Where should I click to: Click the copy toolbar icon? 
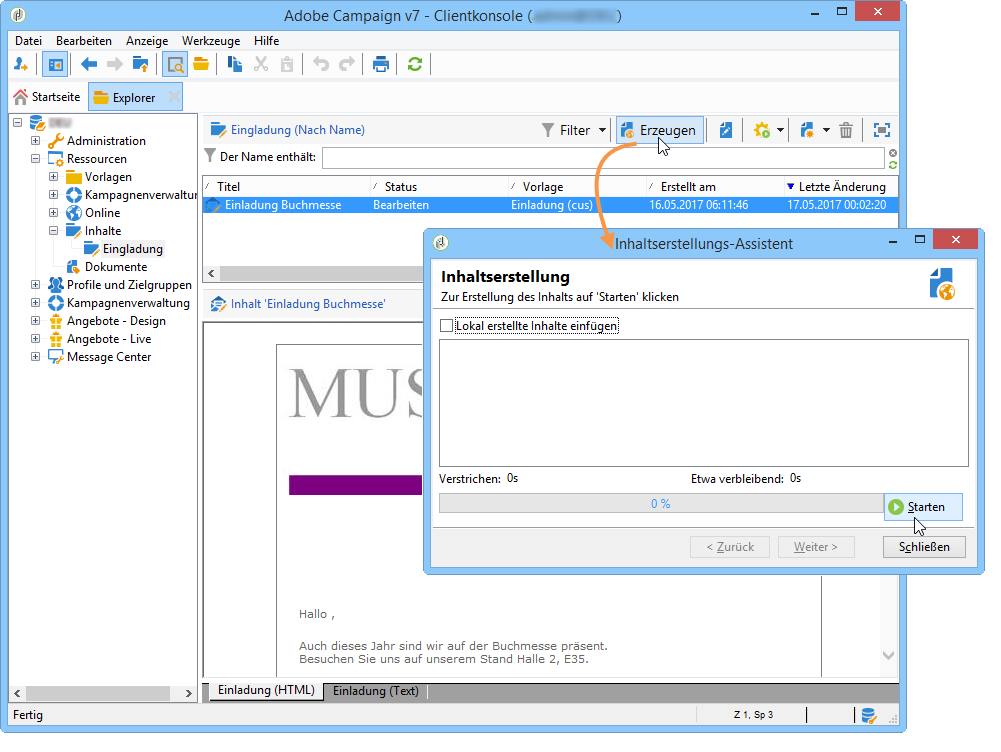234,64
